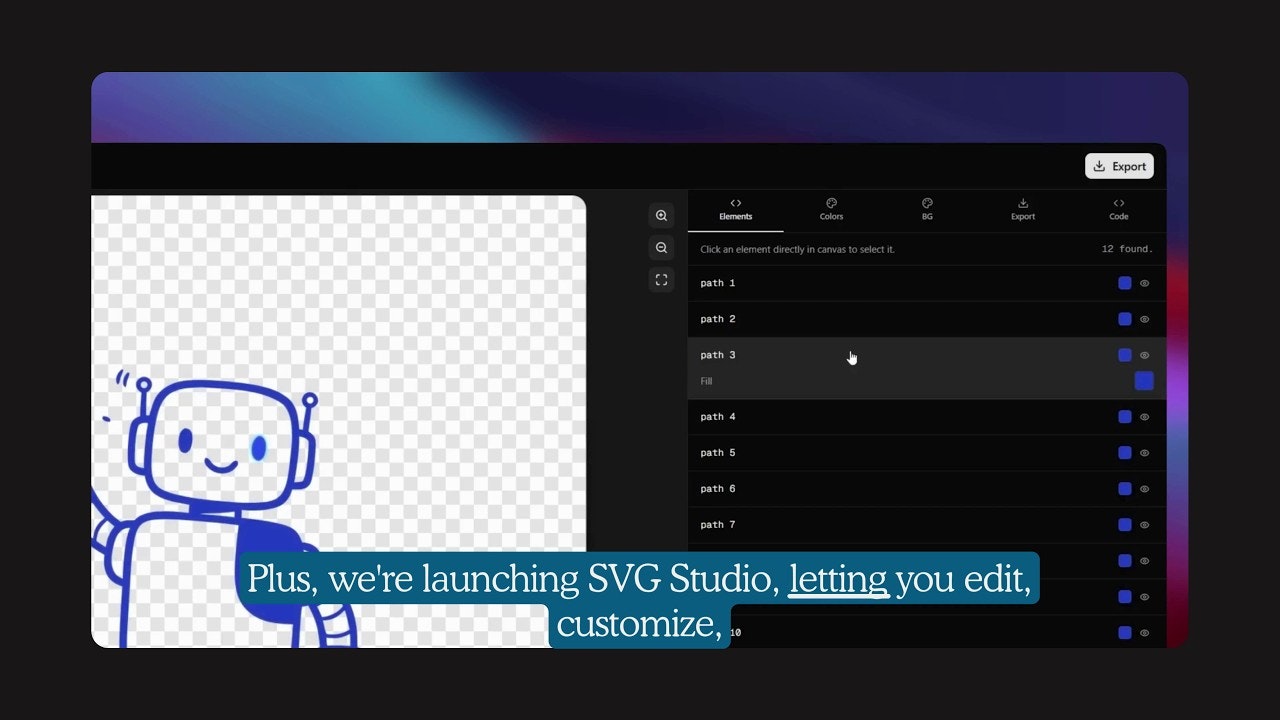This screenshot has width=1280, height=720.
Task: Click path 6 blue color swatch
Action: pos(1125,489)
